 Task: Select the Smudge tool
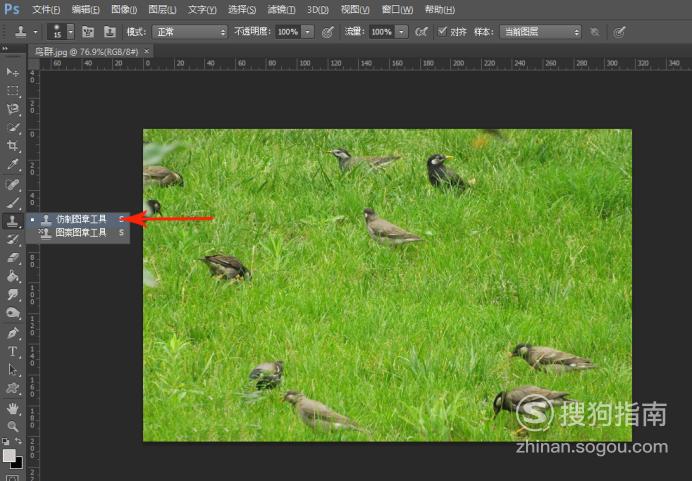12,294
